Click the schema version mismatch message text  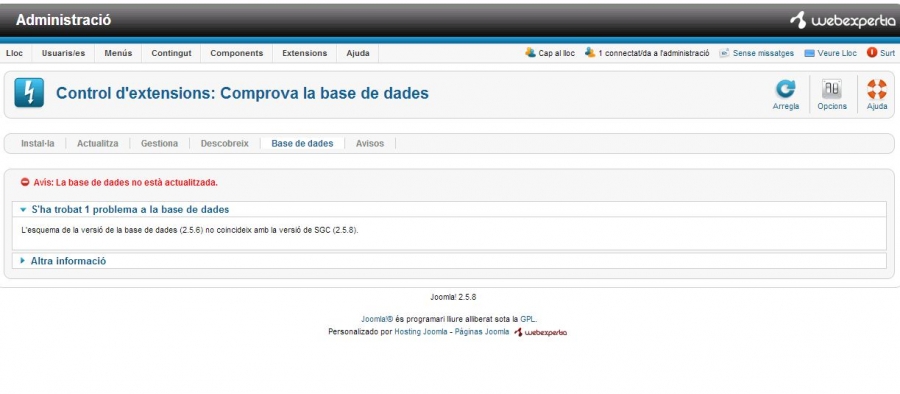190,230
